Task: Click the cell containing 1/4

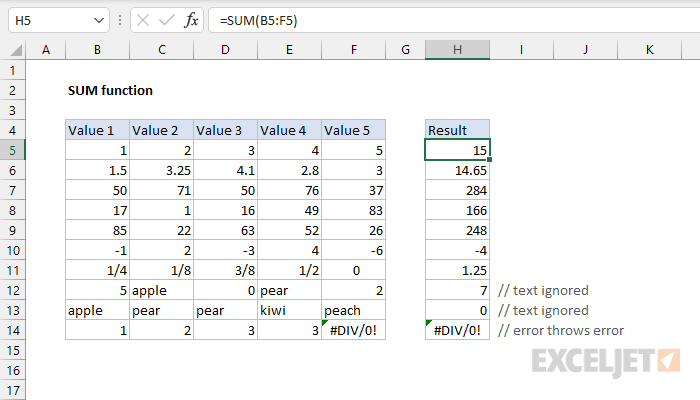Action: click(x=97, y=271)
